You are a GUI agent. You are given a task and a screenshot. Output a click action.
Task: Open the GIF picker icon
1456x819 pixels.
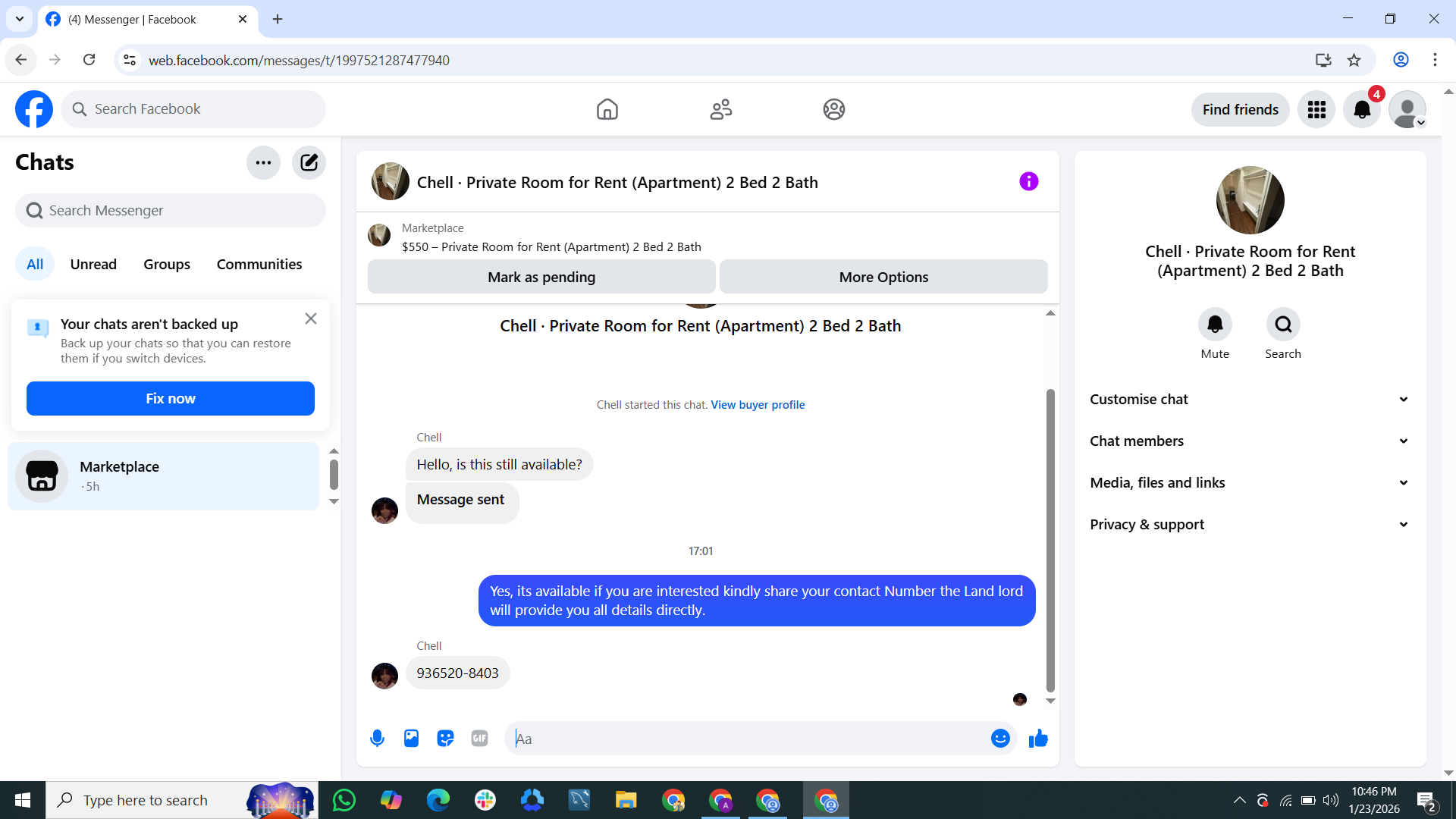(x=479, y=738)
